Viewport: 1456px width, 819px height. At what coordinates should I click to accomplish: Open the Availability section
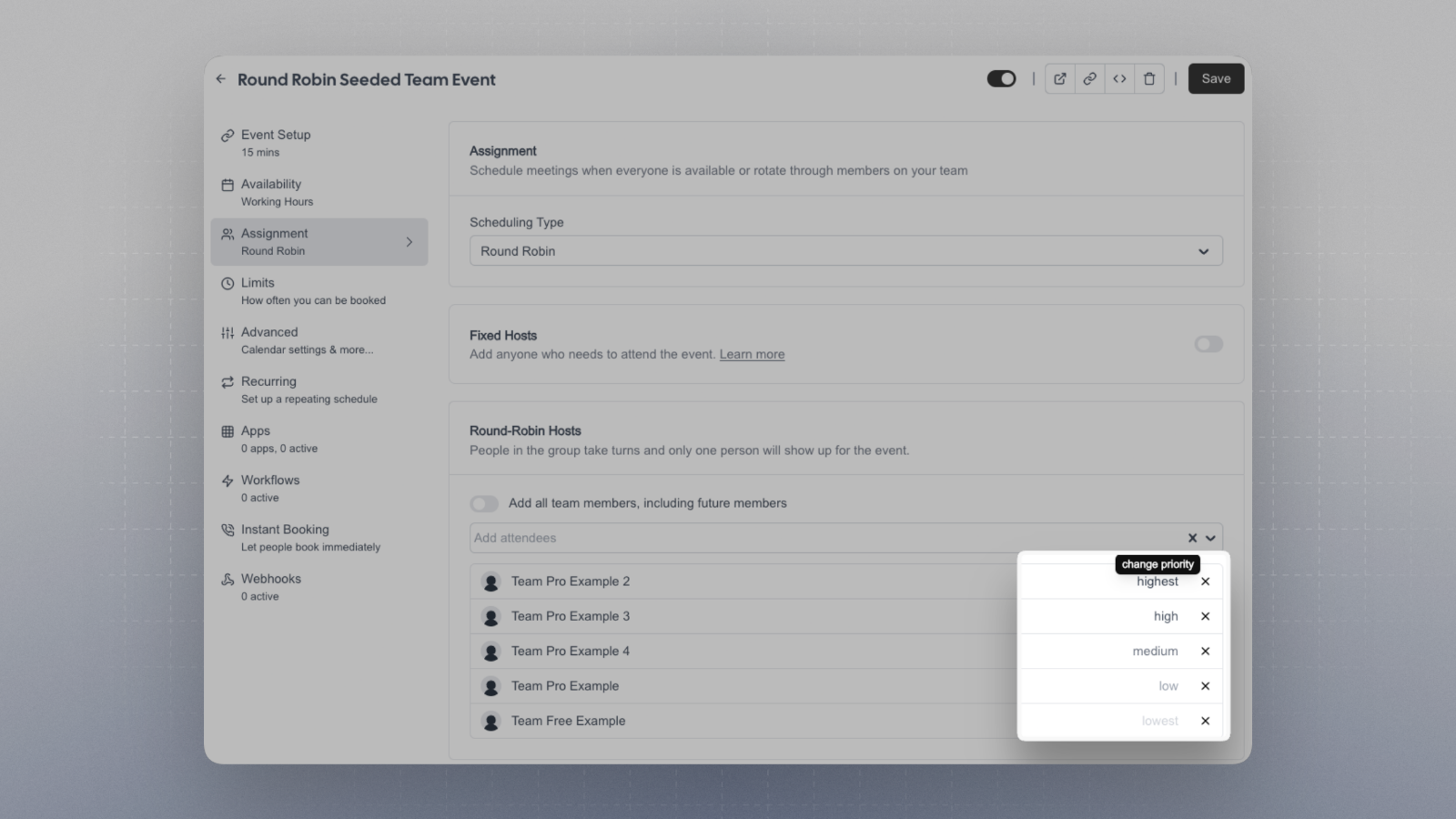point(318,192)
